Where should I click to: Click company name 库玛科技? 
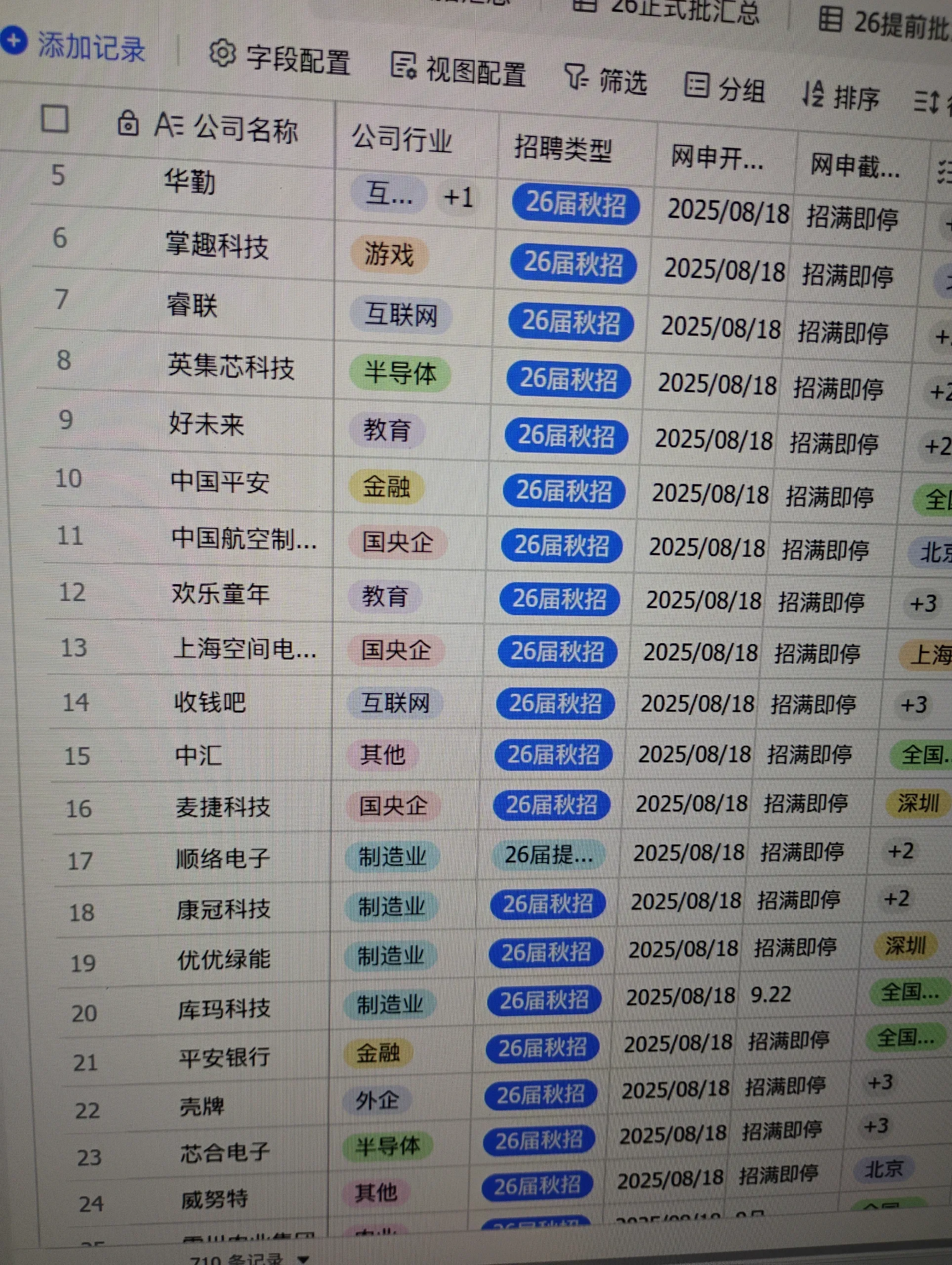tap(224, 1009)
